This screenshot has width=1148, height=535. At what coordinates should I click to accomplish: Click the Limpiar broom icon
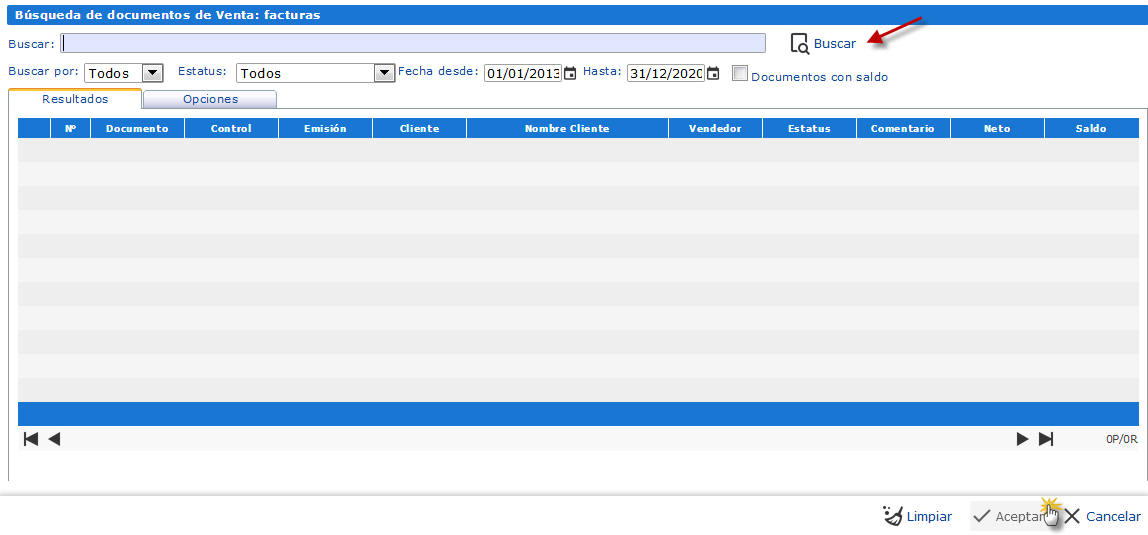tap(893, 516)
